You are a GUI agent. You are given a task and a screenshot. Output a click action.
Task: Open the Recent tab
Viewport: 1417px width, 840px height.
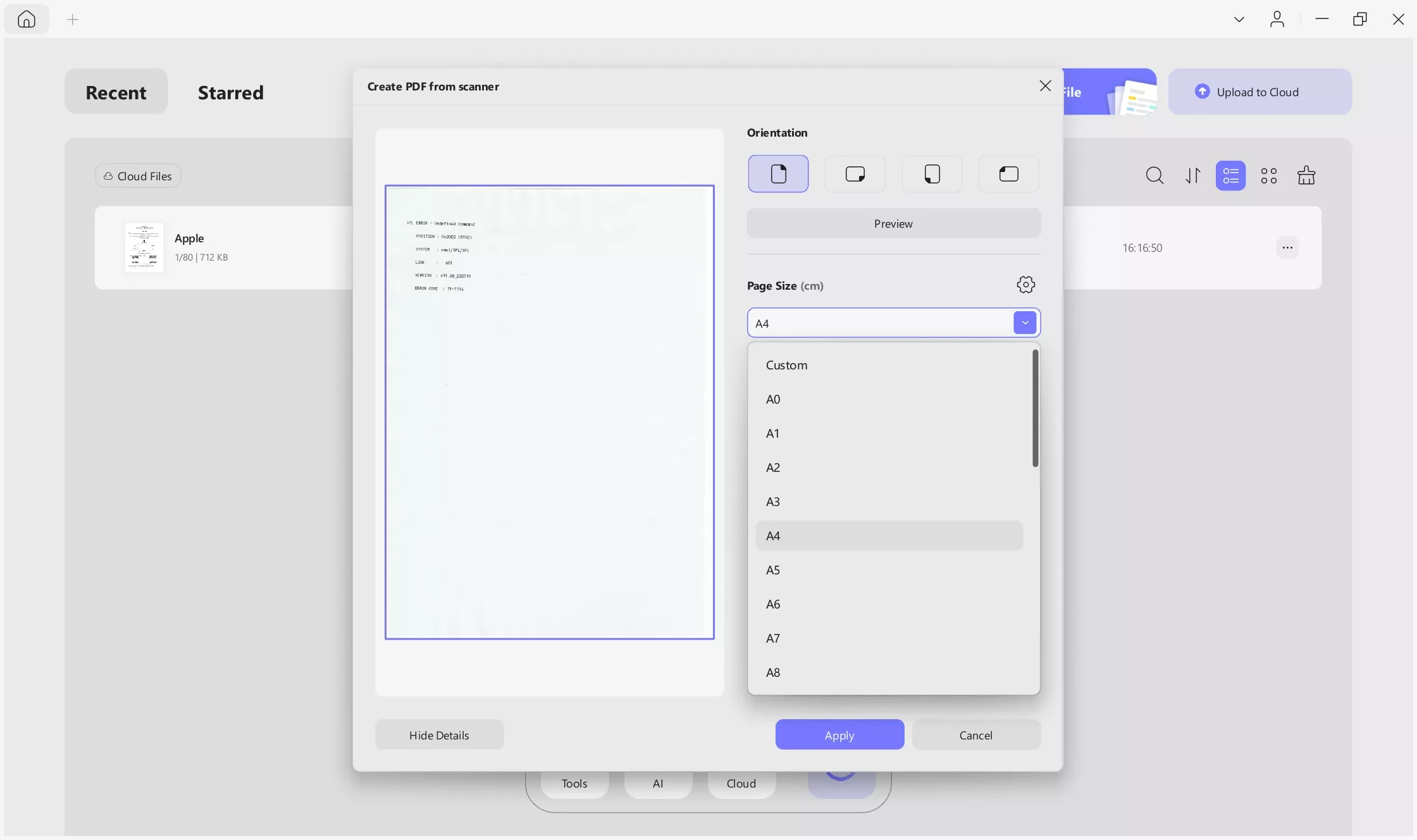coord(116,92)
